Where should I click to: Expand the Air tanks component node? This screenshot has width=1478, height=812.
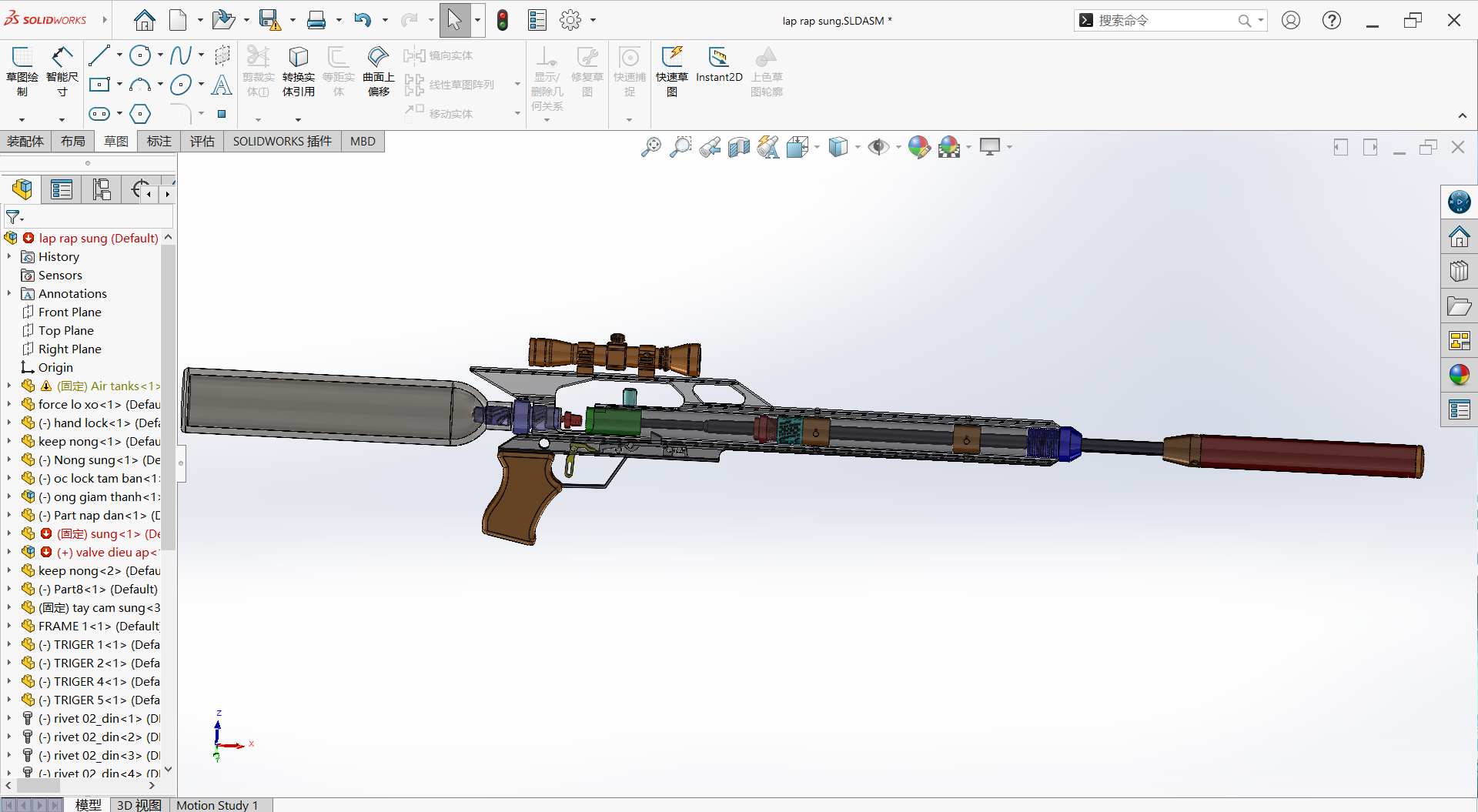coord(9,386)
